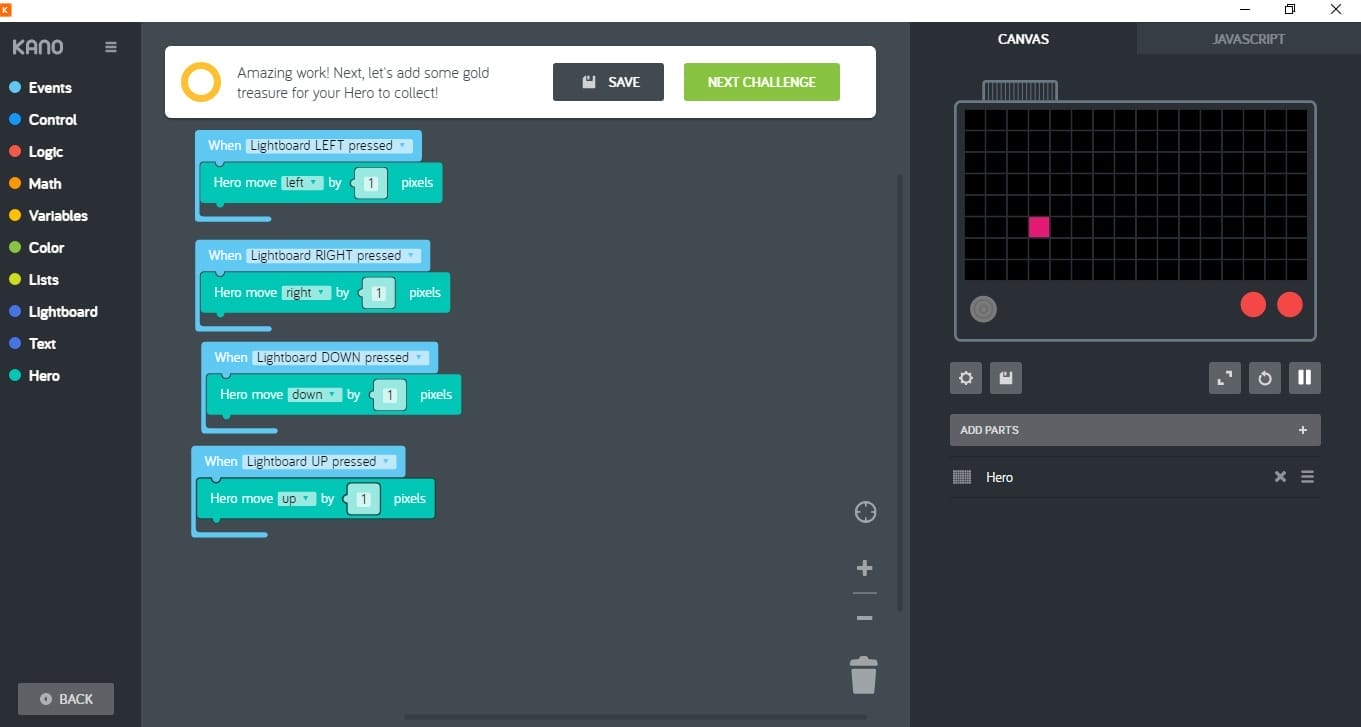1361x727 pixels.
Task: Open the direction dropdown showing 'right'
Action: 305,293
